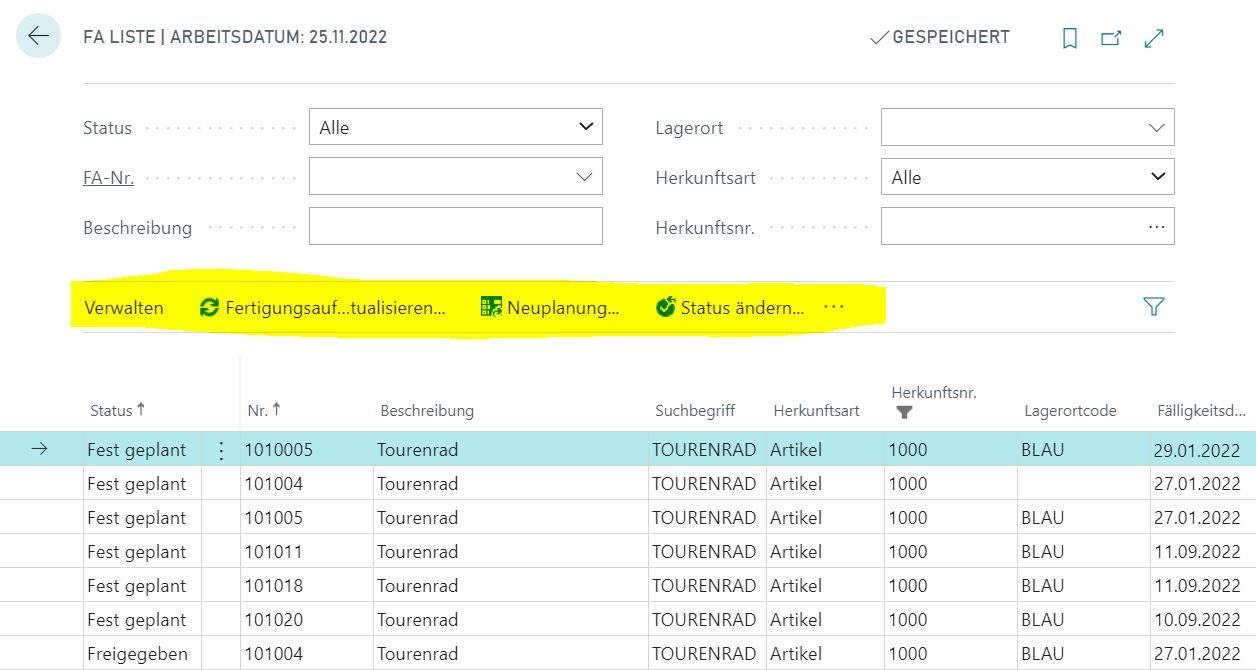Click the Status ändern icon

(666, 307)
